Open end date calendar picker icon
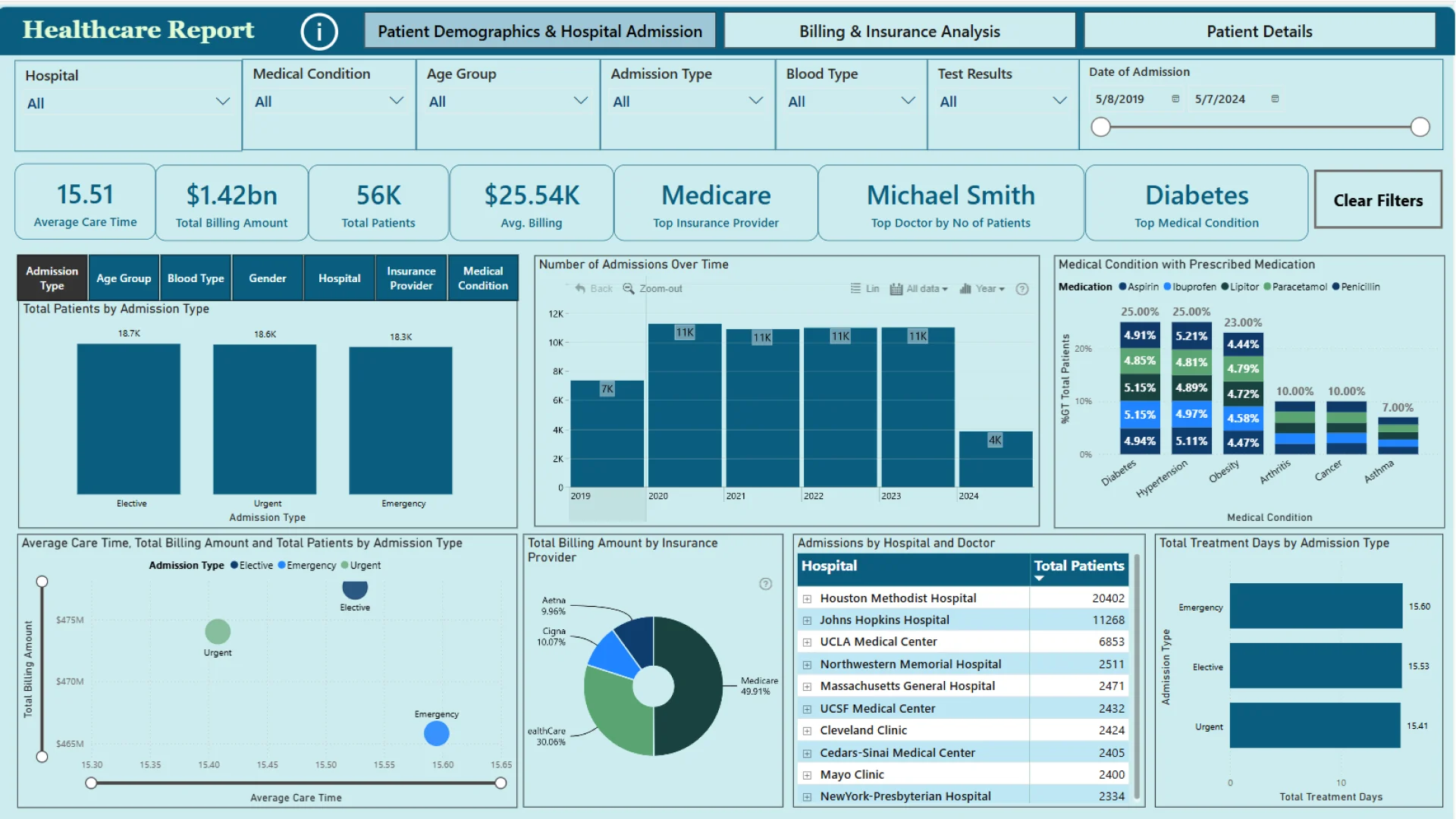 1275,99
